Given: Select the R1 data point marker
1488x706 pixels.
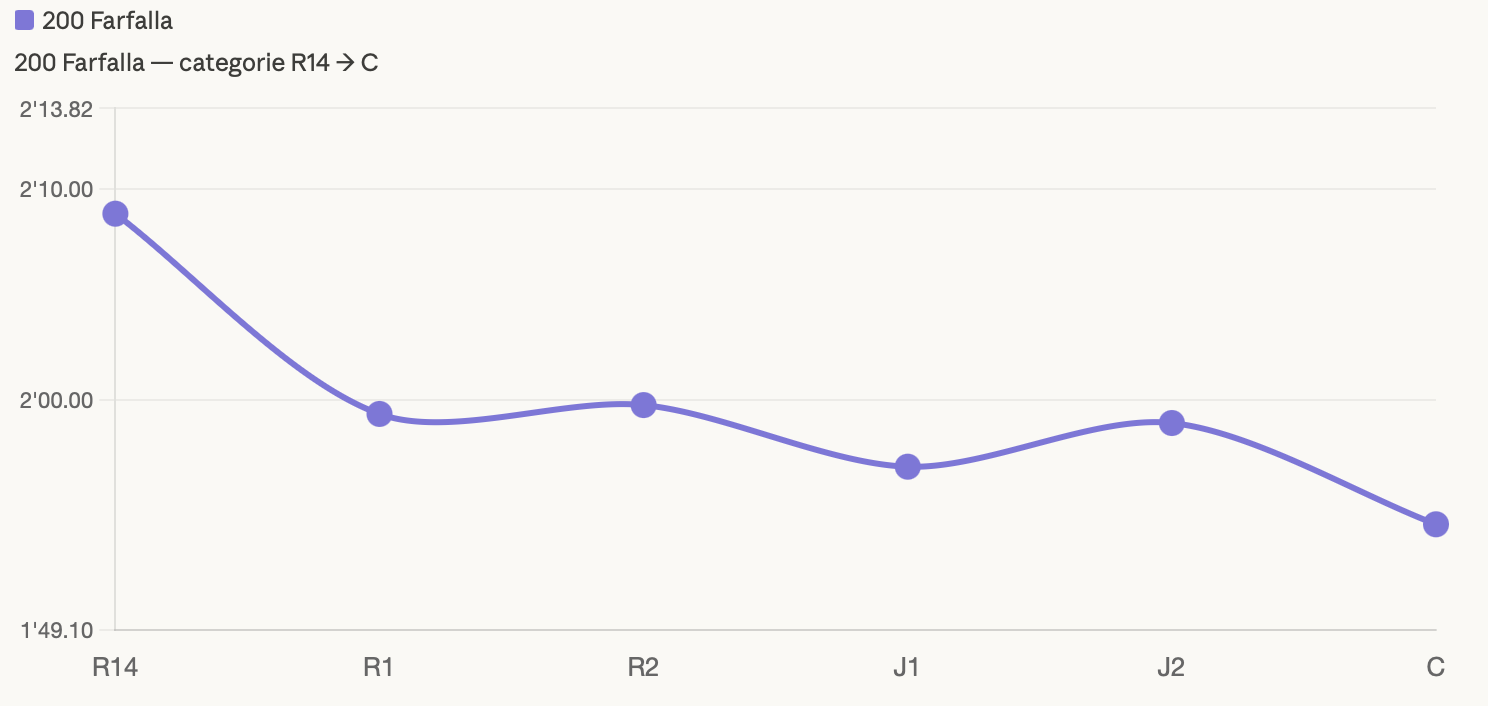Looking at the screenshot, I should tap(379, 414).
